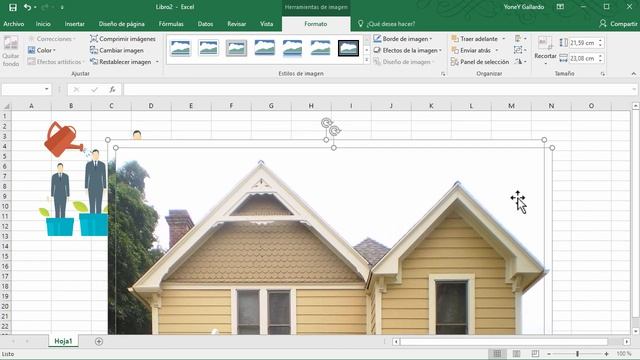Image resolution: width=640 pixels, height=360 pixels.
Task: Switch to the Vista tab
Action: tap(267, 24)
